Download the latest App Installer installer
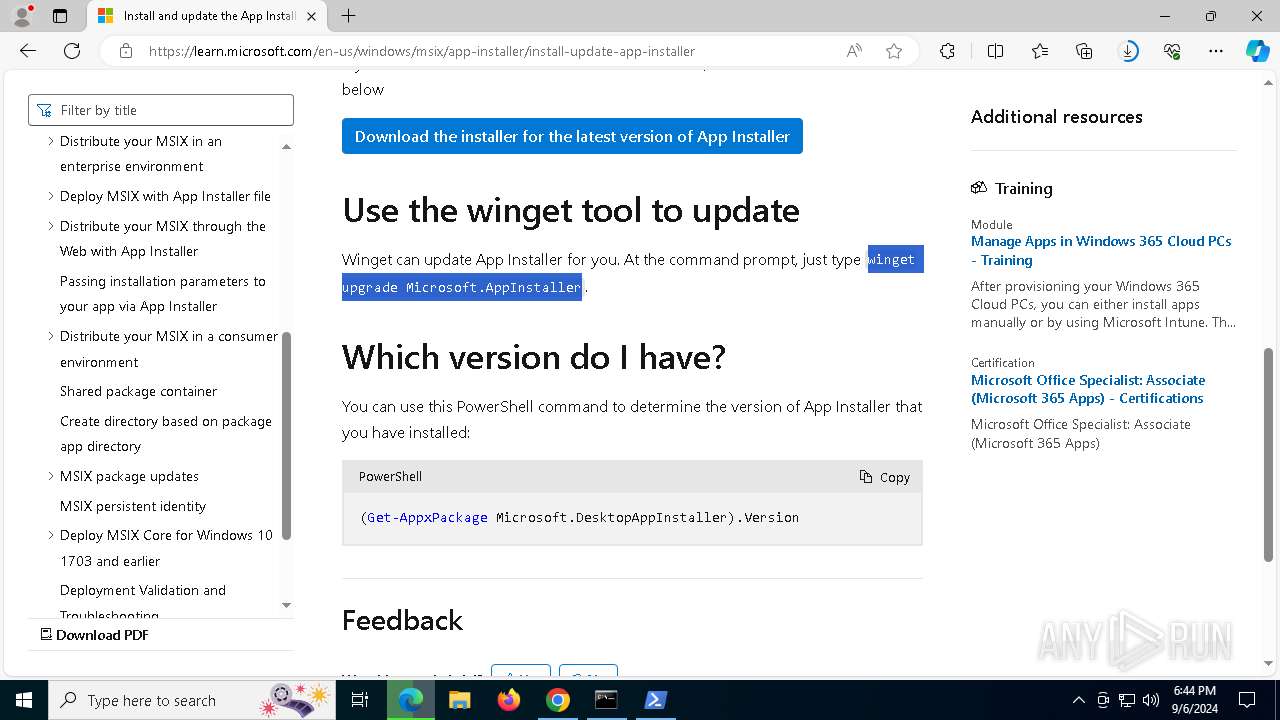This screenshot has width=1280, height=720. point(572,136)
